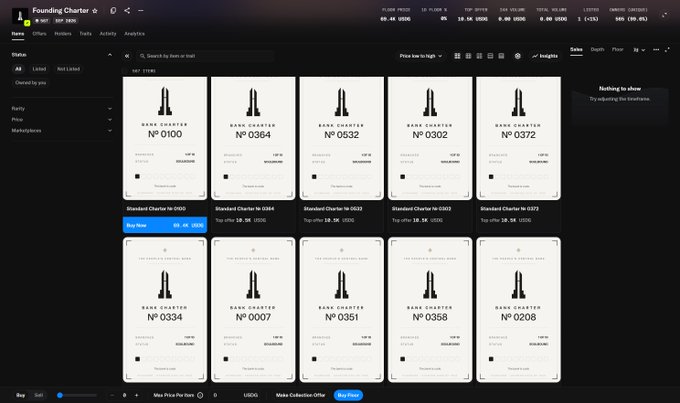
Task: Open the Price low to high sort dropdown
Action: pos(421,56)
